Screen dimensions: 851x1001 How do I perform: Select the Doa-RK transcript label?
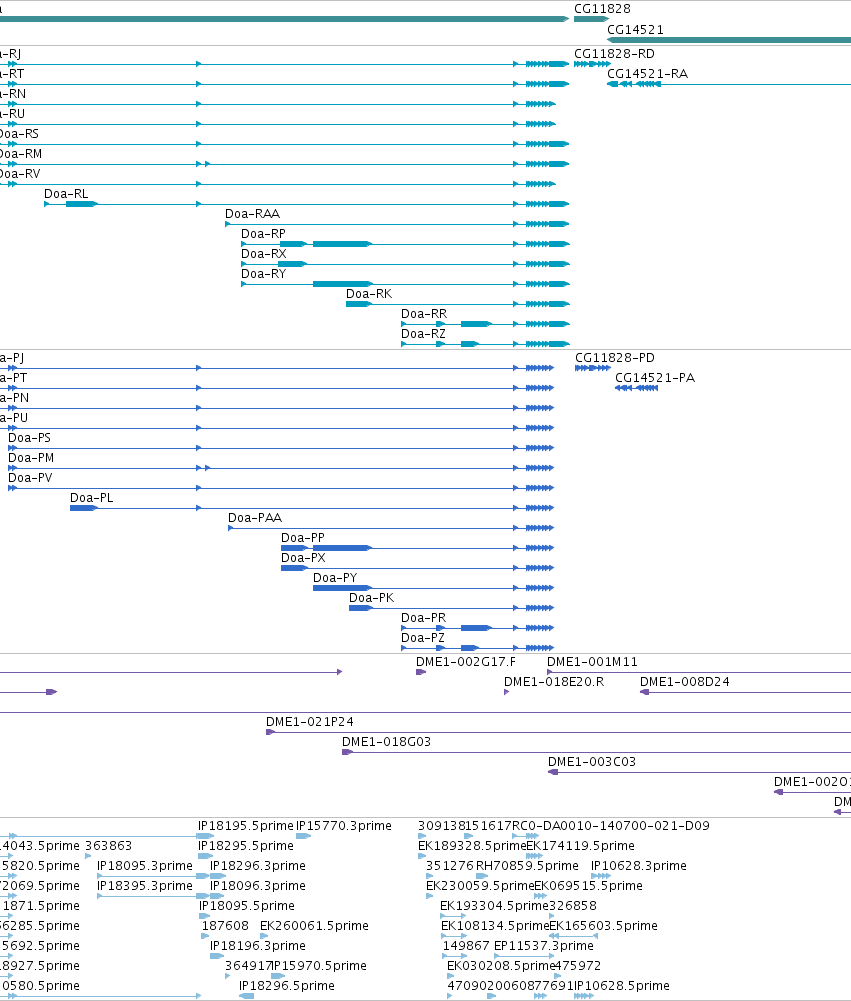tap(369, 294)
